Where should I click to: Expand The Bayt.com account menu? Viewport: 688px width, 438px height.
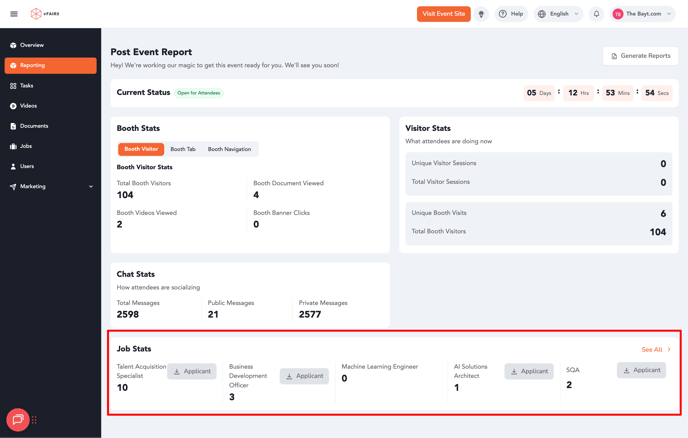tap(642, 14)
